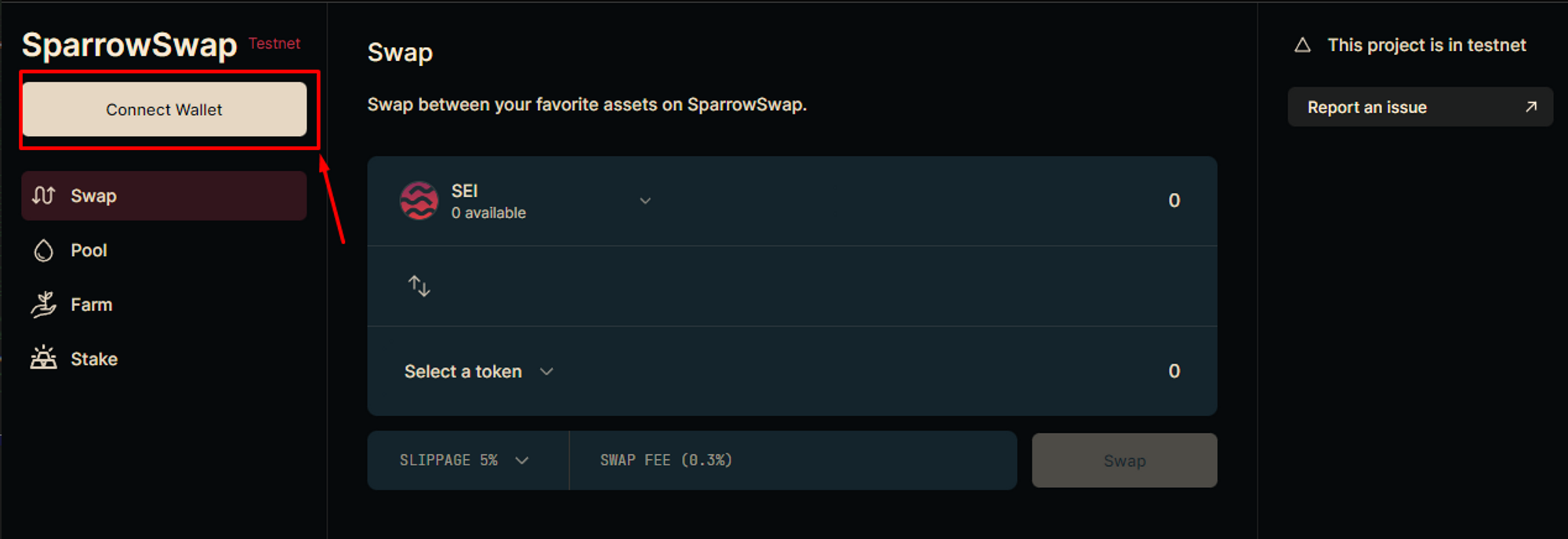
Task: Click the Swap arrows icon in sidebar
Action: pyautogui.click(x=44, y=195)
